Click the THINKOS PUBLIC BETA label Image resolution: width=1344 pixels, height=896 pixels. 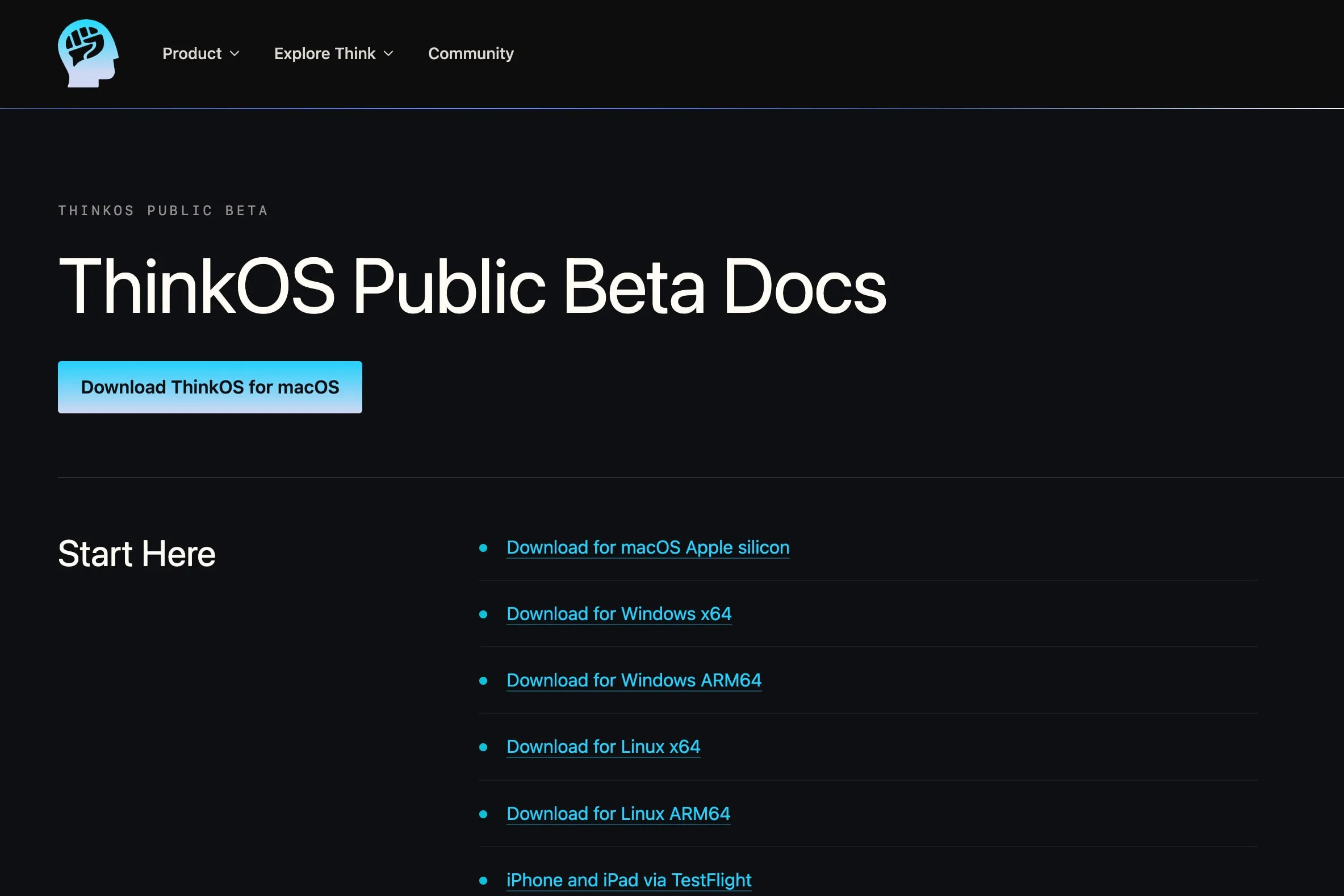click(163, 210)
